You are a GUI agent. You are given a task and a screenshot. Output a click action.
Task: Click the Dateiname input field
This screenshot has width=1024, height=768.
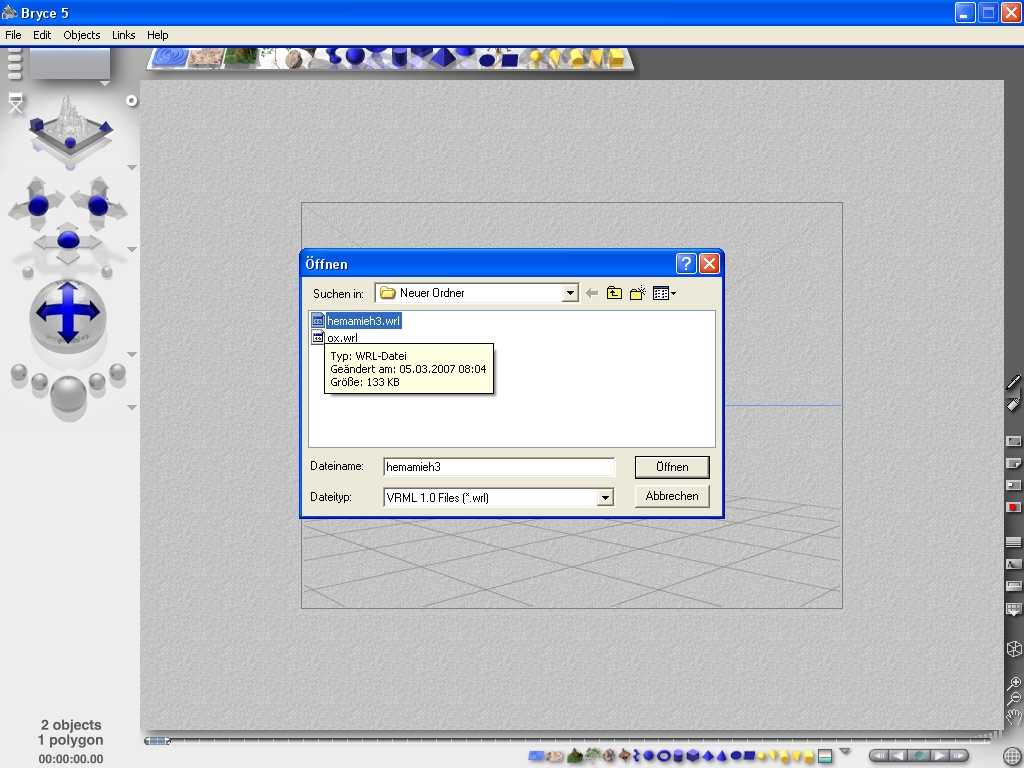pos(499,467)
